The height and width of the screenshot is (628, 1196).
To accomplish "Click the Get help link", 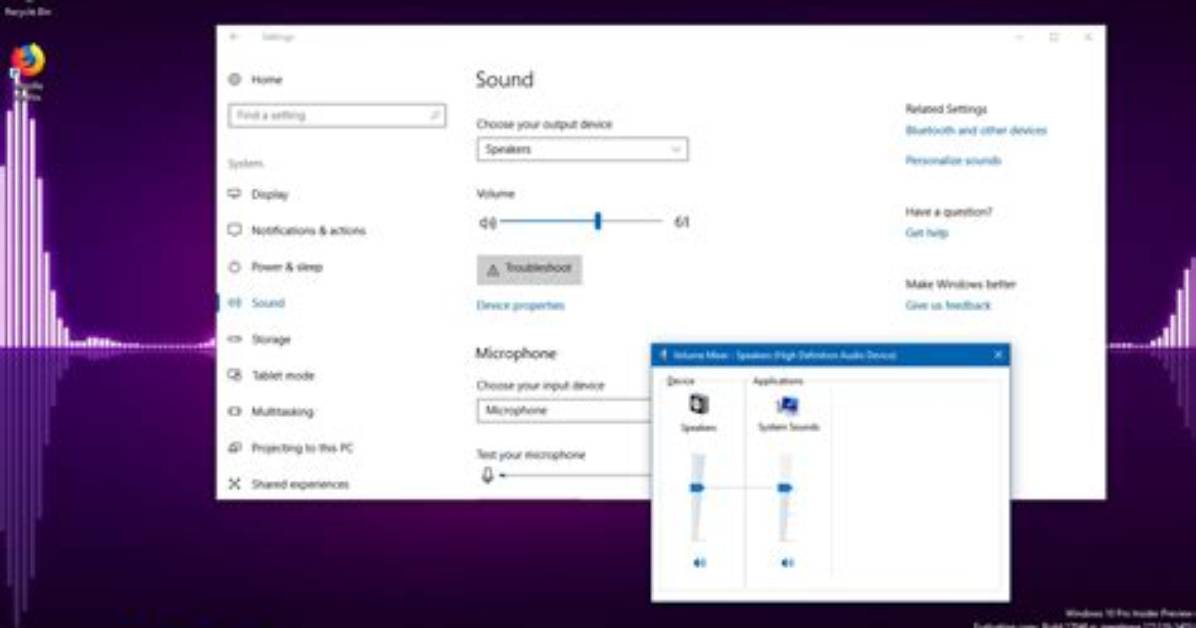I will (927, 233).
